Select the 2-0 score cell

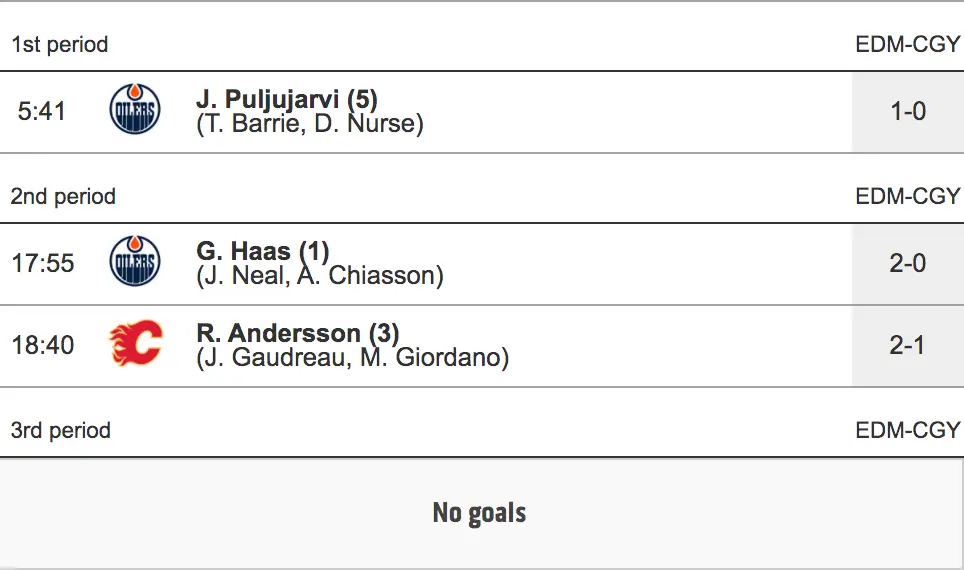pyautogui.click(x=907, y=263)
